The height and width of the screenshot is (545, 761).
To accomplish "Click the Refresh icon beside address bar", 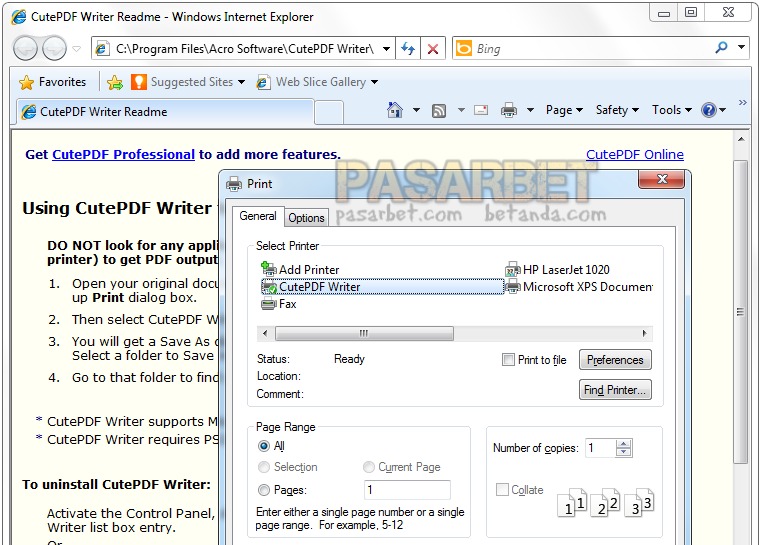I will 408,49.
